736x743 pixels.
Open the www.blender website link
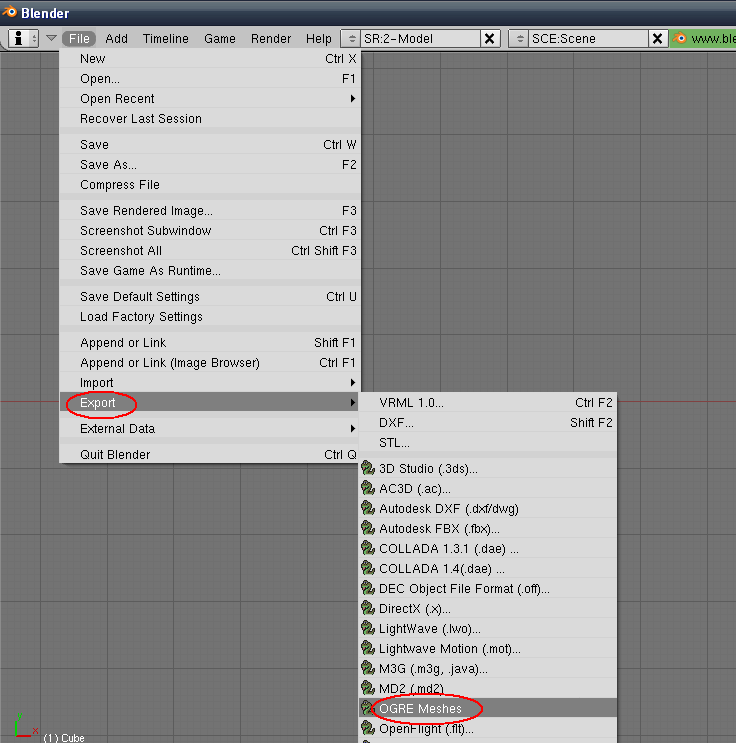click(703, 38)
